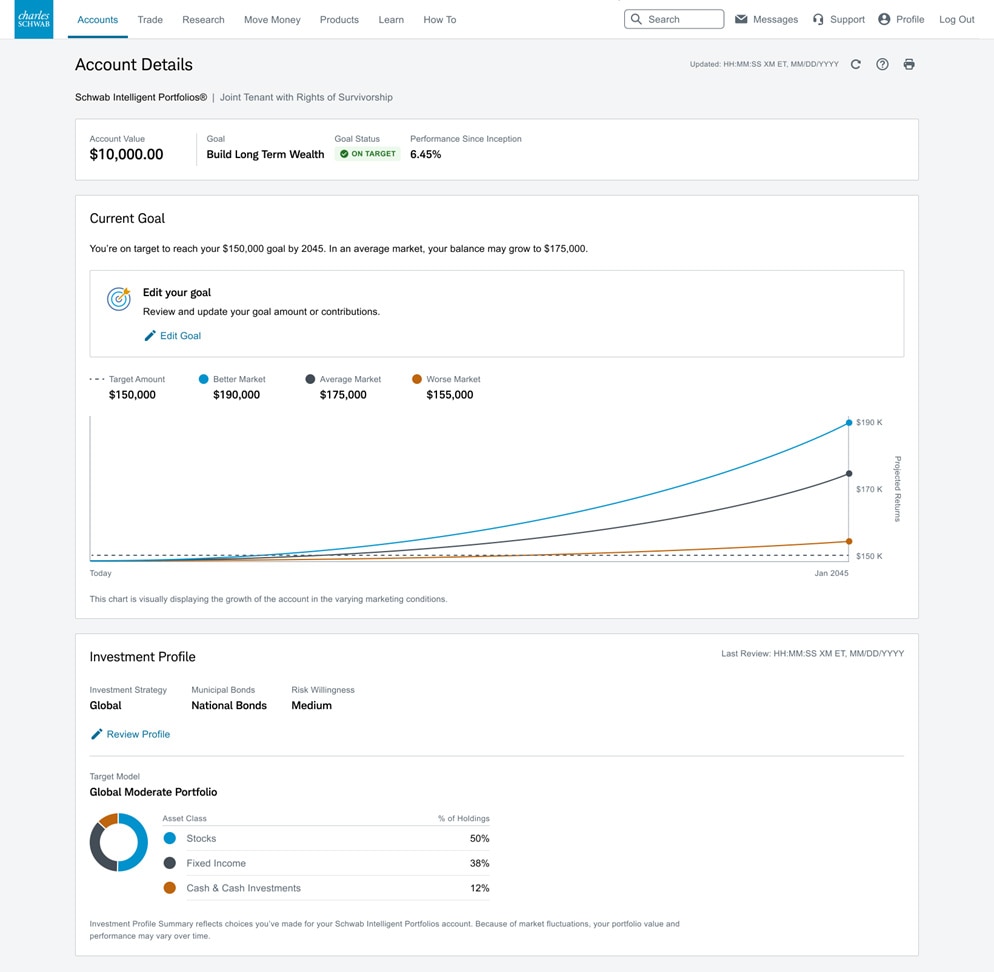The image size is (994, 972).
Task: Click the Better Market endpoint on chart
Action: (849, 423)
